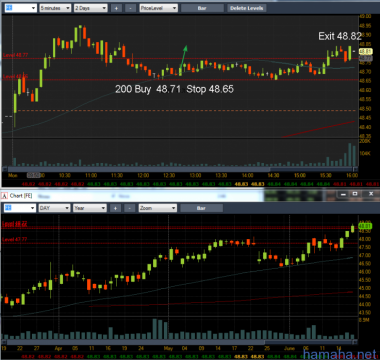The height and width of the screenshot is (360, 380).
Task: Click the minus button on the daily chart
Action: [x=129, y=208]
